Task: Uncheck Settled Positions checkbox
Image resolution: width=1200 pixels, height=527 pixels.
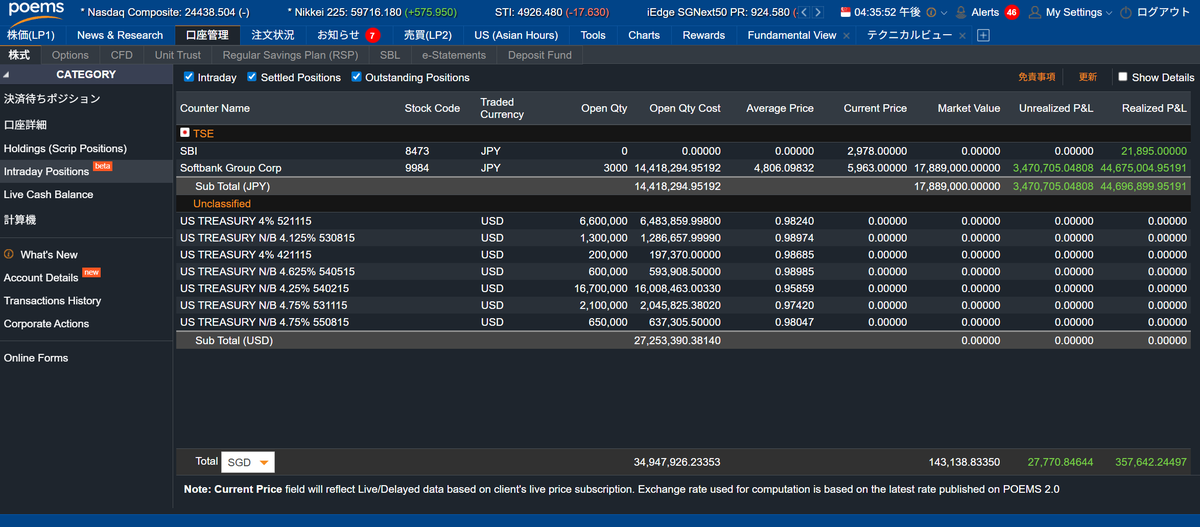Action: (x=252, y=76)
